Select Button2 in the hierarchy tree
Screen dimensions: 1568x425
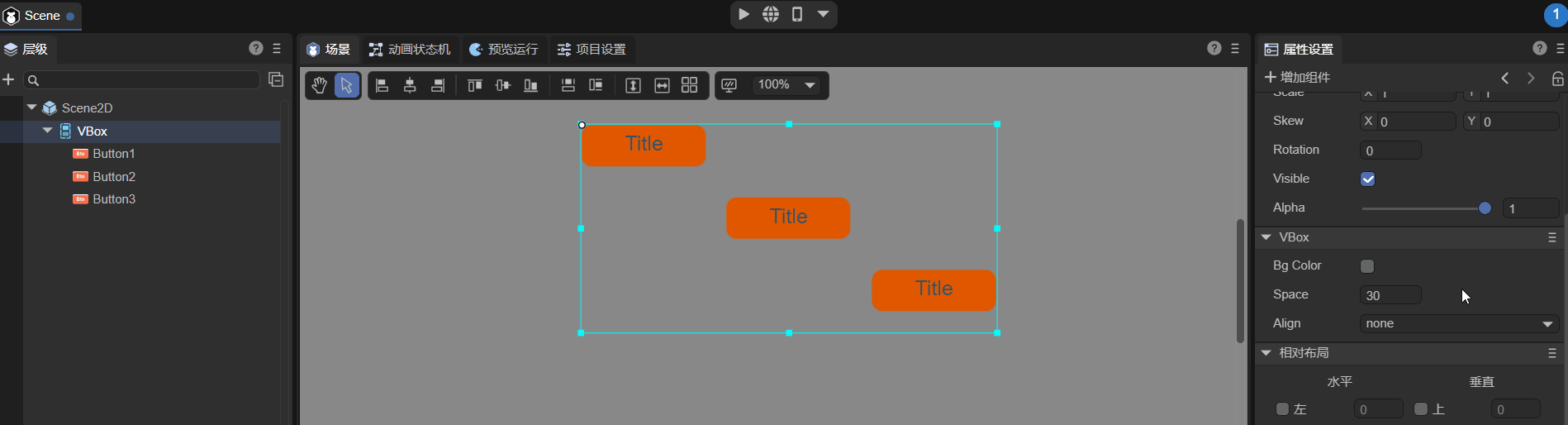[x=114, y=177]
